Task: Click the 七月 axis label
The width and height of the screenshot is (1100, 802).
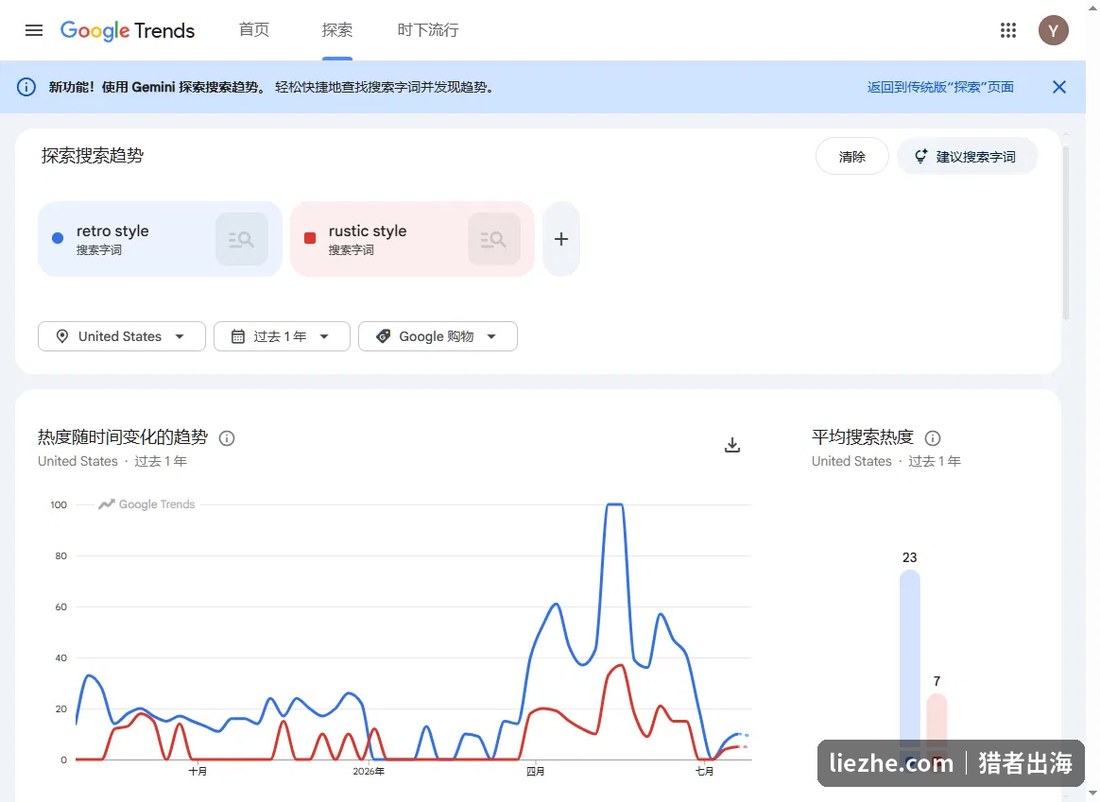Action: pos(704,771)
